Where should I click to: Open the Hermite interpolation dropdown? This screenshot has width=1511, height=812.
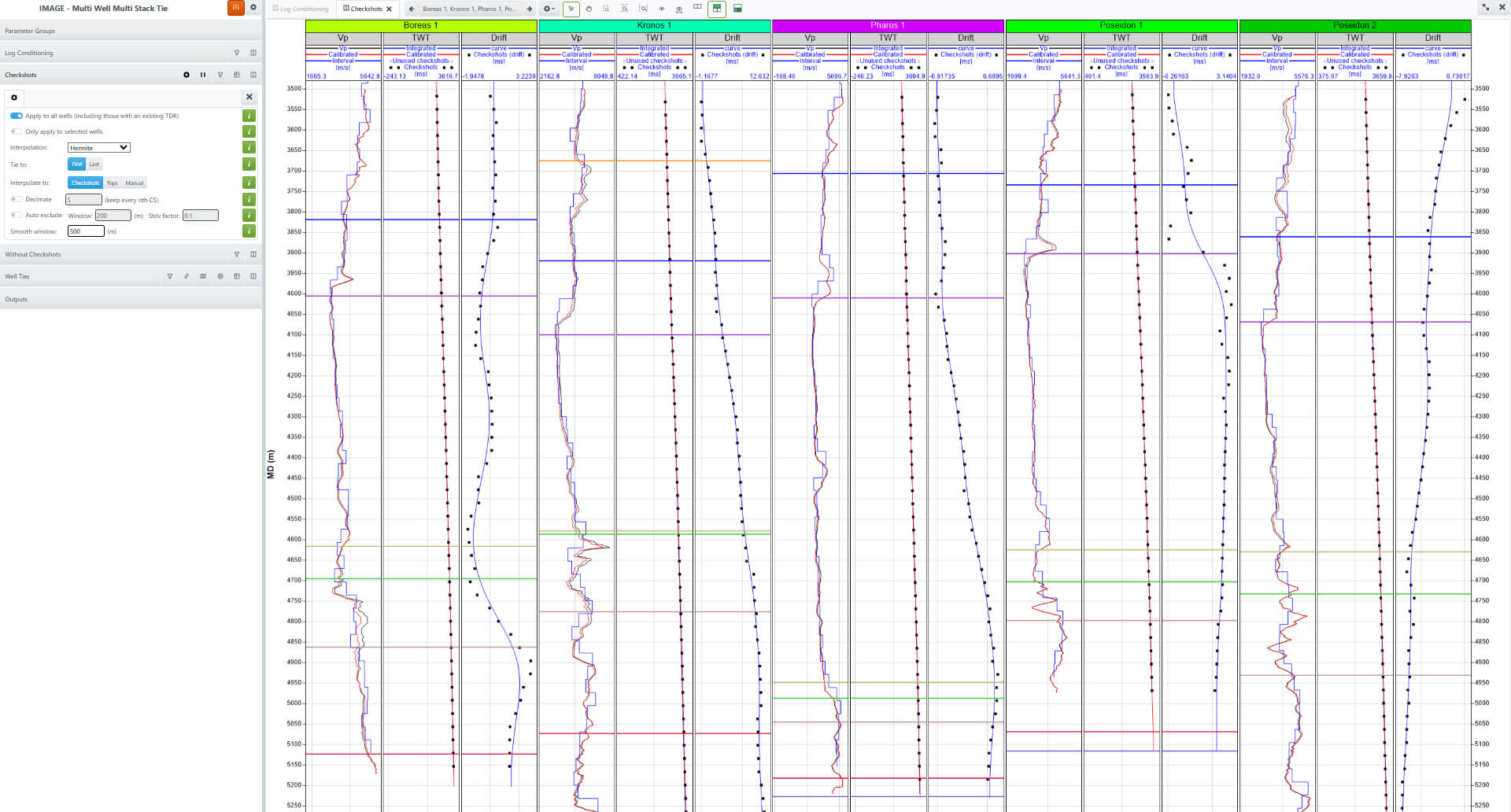click(98, 148)
